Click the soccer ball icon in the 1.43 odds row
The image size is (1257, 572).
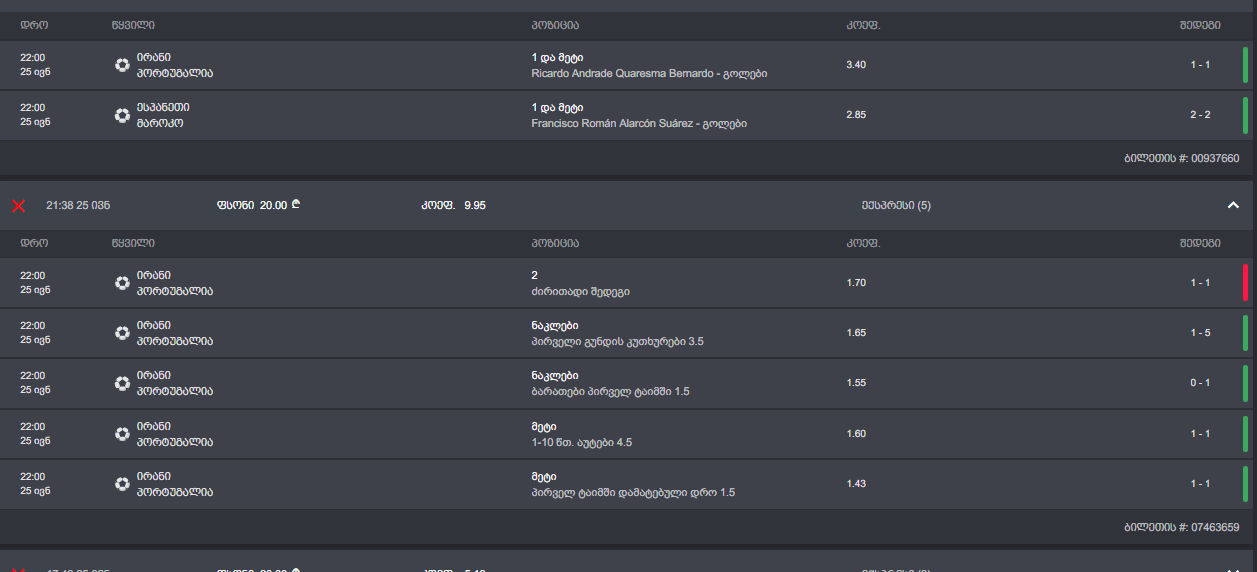click(122, 484)
